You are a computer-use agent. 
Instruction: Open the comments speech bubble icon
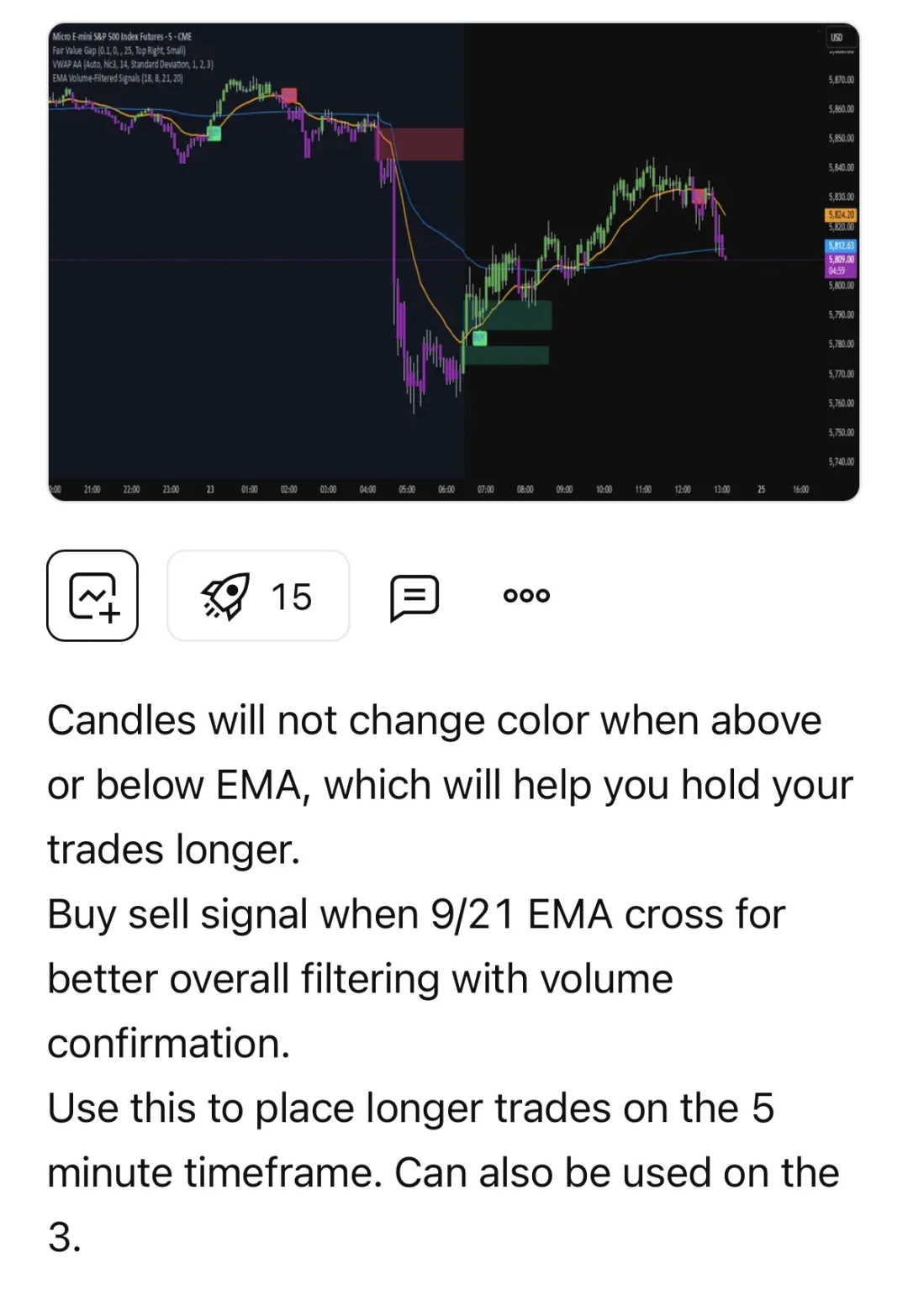coord(414,597)
